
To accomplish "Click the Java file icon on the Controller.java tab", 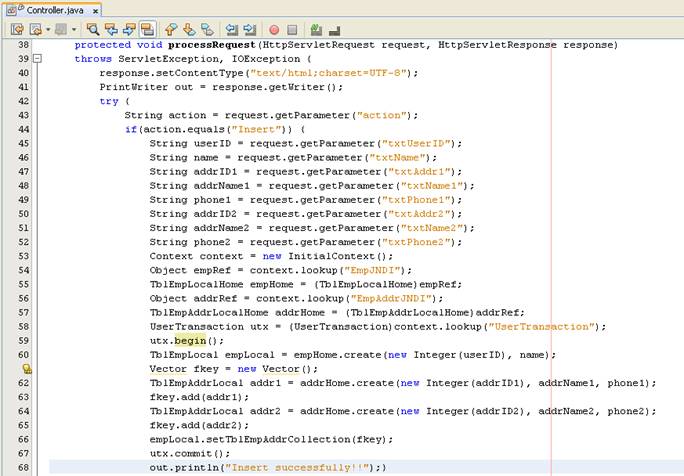I will click(x=12, y=10).
